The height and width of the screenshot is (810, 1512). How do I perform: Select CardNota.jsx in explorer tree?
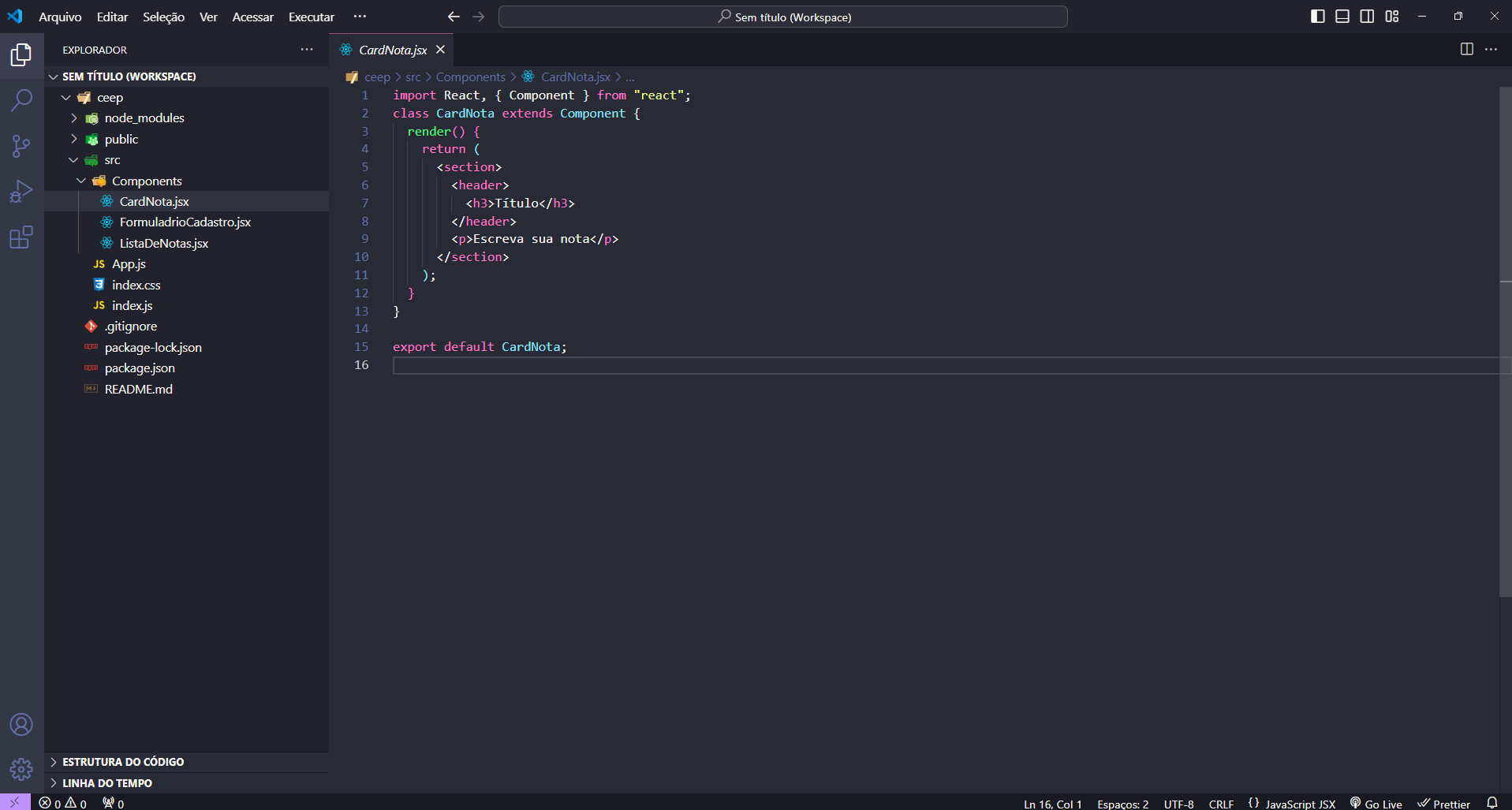click(x=186, y=202)
